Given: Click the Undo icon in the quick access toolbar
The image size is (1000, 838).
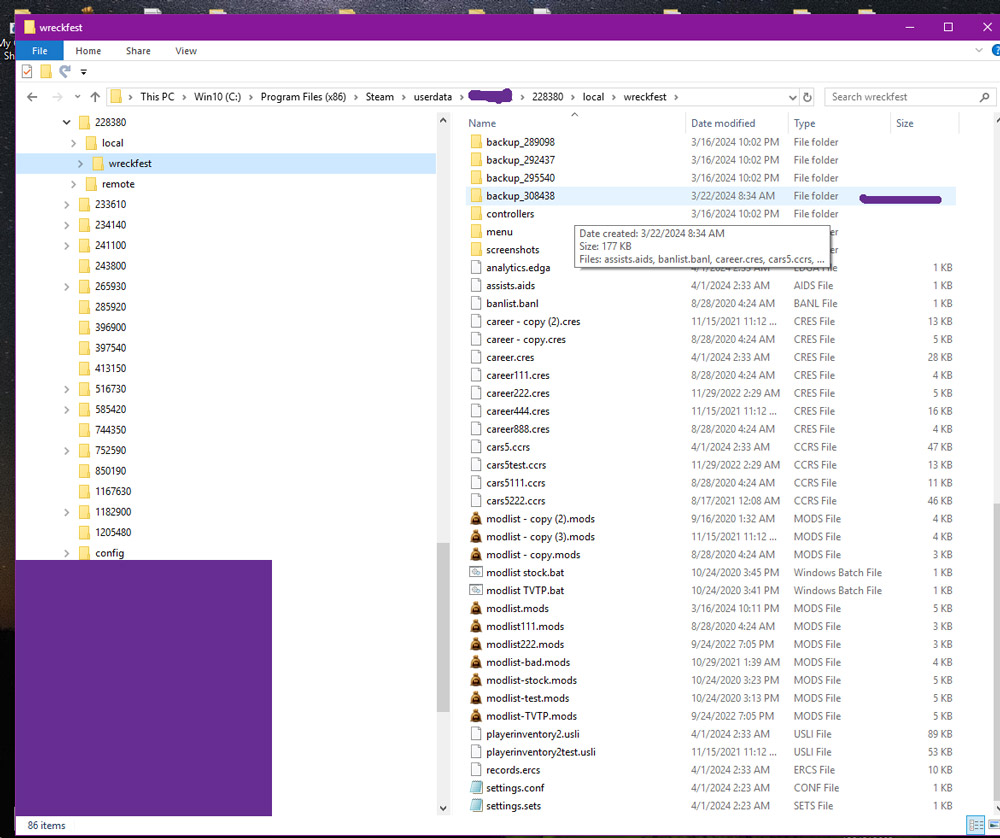Looking at the screenshot, I should [64, 71].
